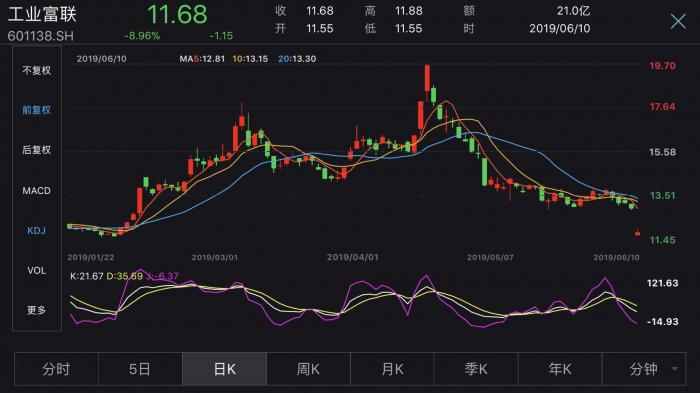700x393 pixels.
Task: Click the price axis label 17.64
Action: click(662, 106)
